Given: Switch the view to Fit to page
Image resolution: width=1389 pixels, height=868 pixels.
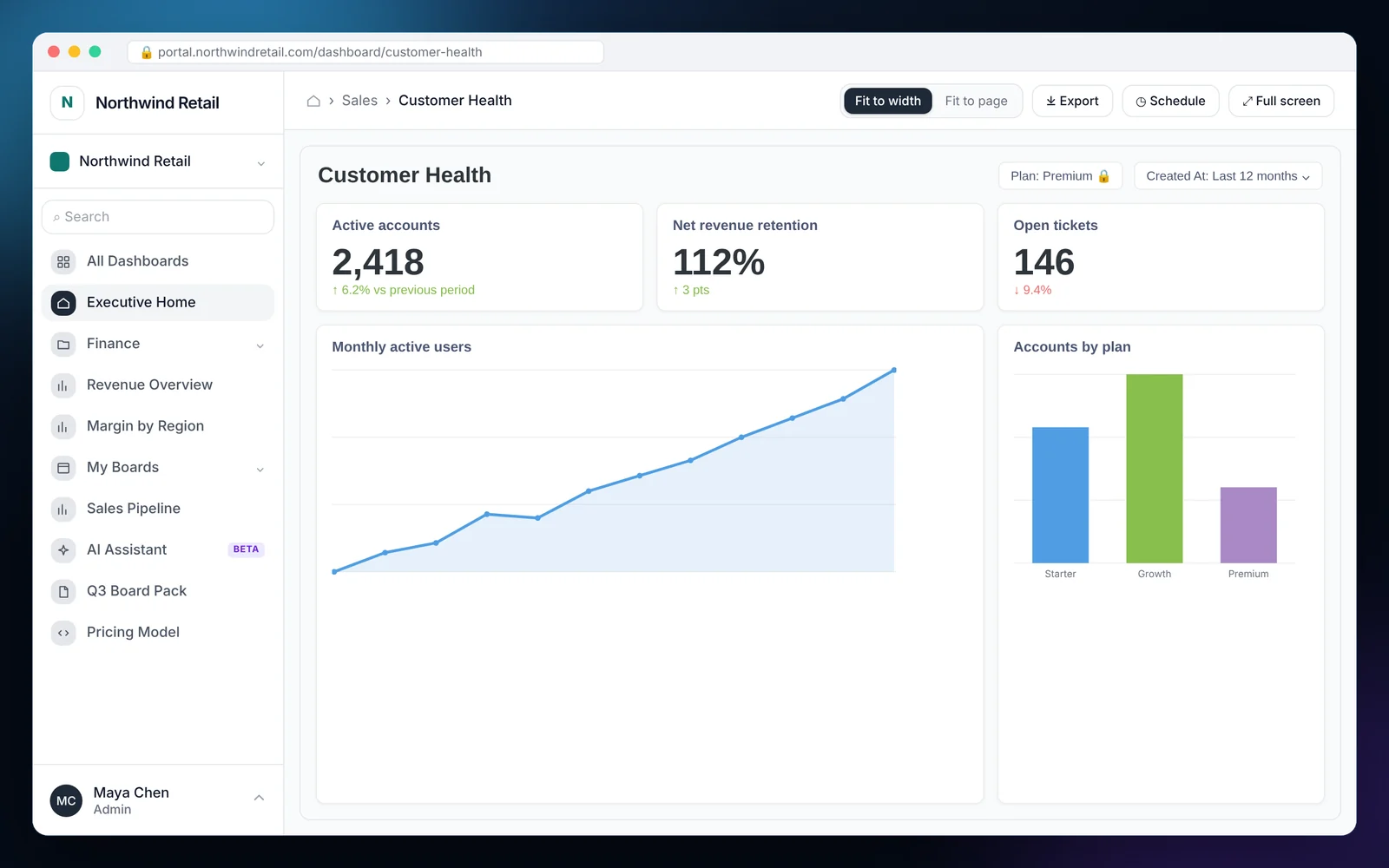Looking at the screenshot, I should 976,101.
